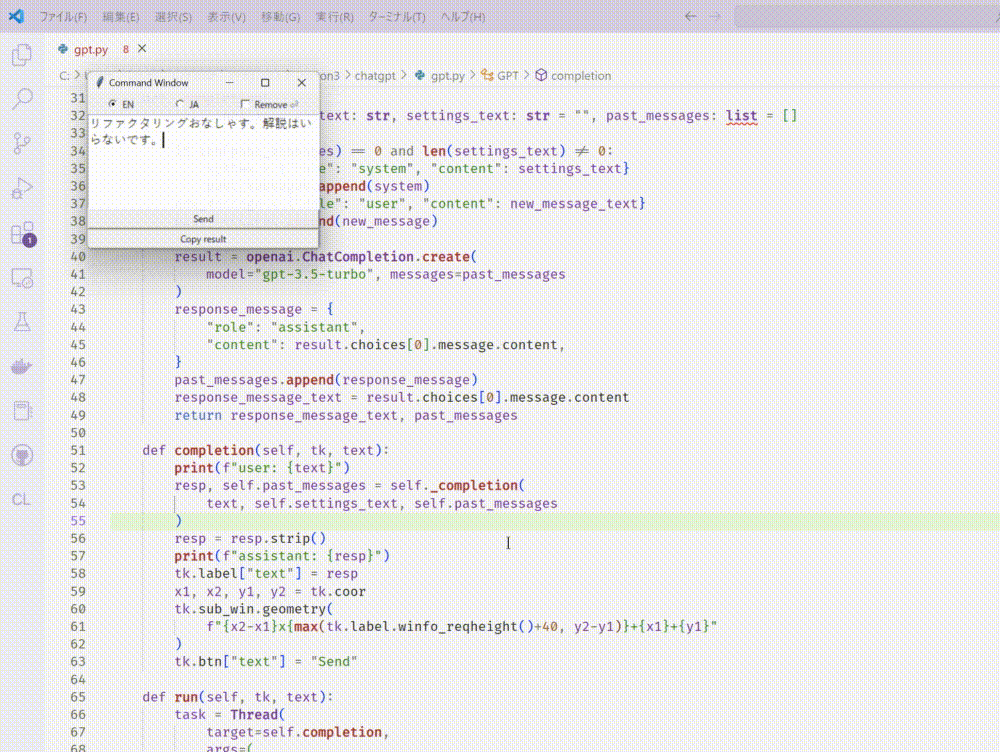The width and height of the screenshot is (1000, 752).
Task: Open the Explorer view in the sidebar
Action: tap(21, 56)
